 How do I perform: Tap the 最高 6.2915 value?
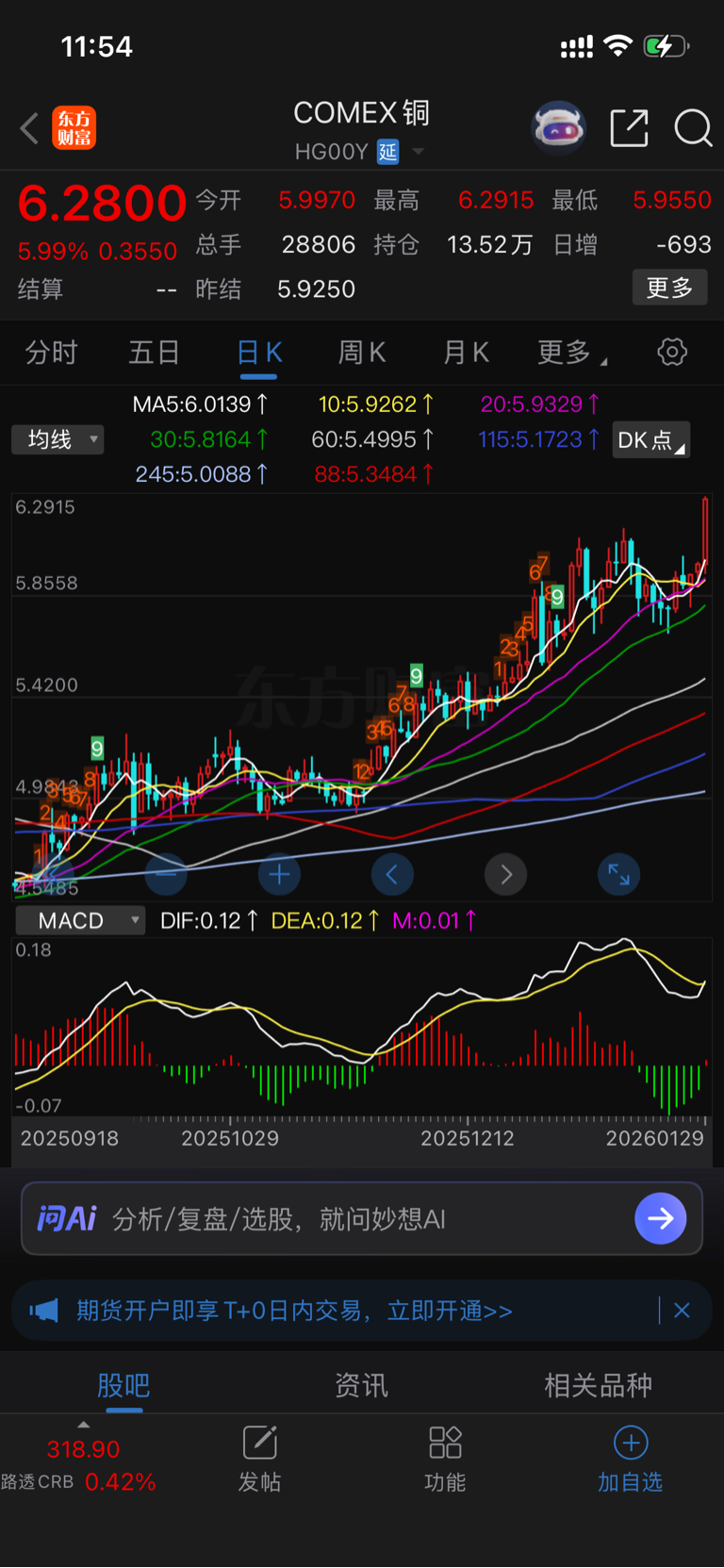point(496,201)
